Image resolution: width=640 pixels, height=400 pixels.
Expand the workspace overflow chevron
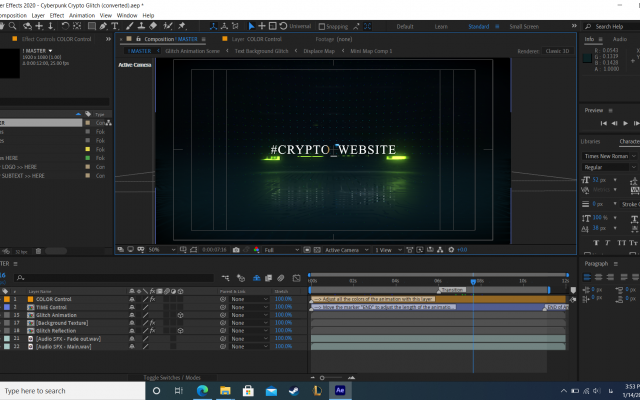(574, 26)
